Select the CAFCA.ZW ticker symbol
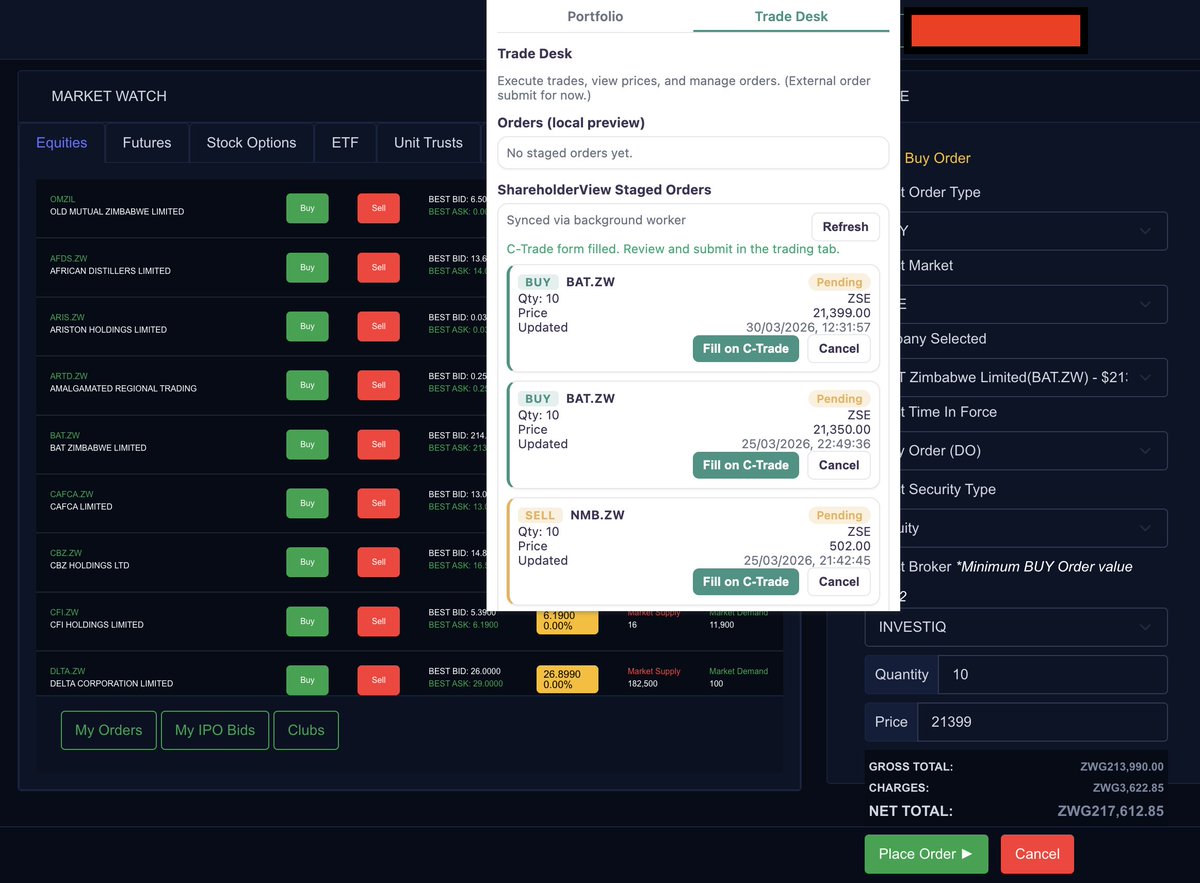1200x883 pixels. click(72, 495)
